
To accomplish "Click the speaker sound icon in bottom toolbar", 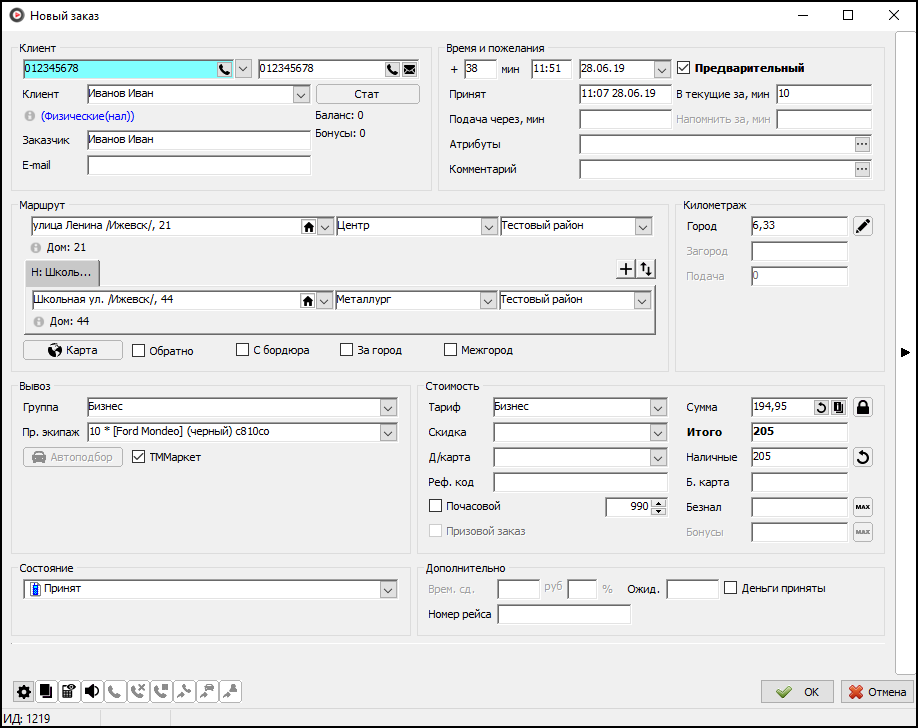I will 92,691.
